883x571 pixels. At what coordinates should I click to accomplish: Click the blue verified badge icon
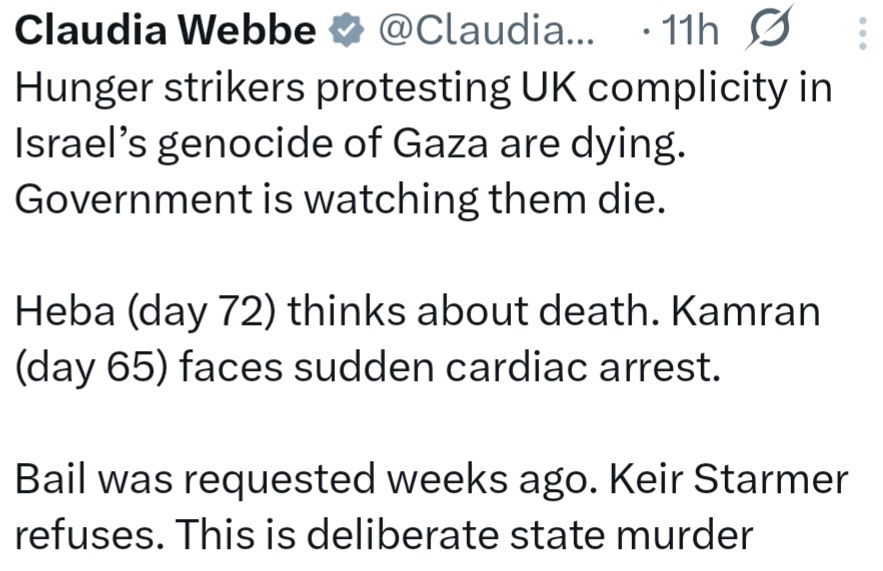click(x=345, y=33)
